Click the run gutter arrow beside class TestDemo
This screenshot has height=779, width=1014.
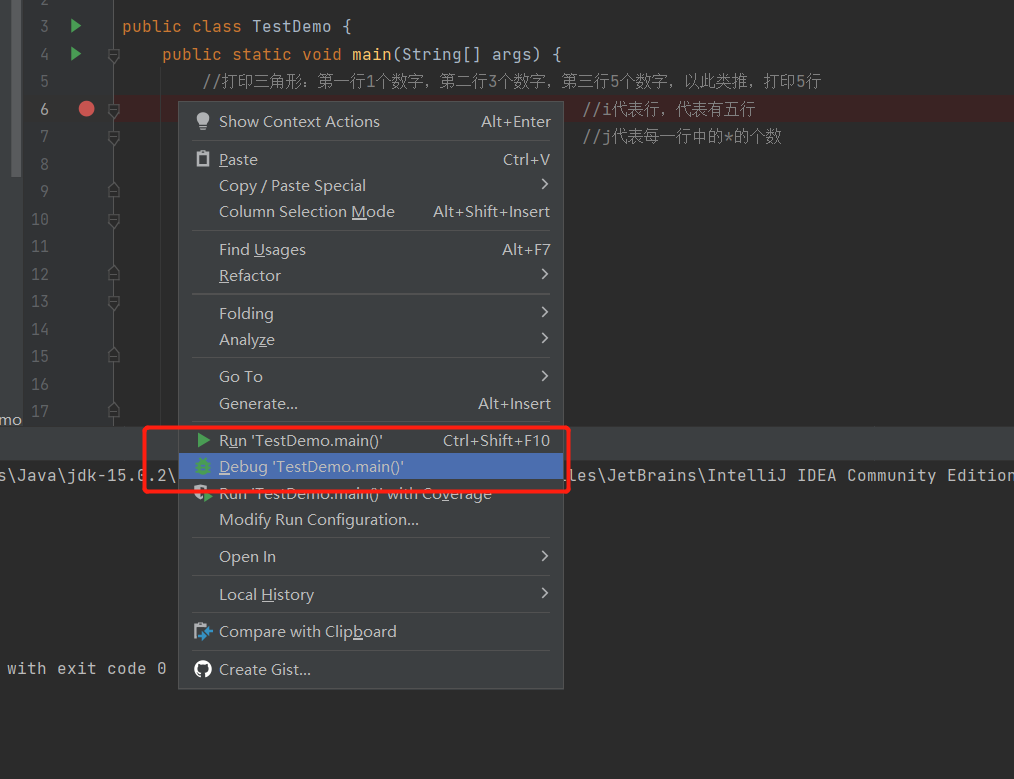point(76,26)
